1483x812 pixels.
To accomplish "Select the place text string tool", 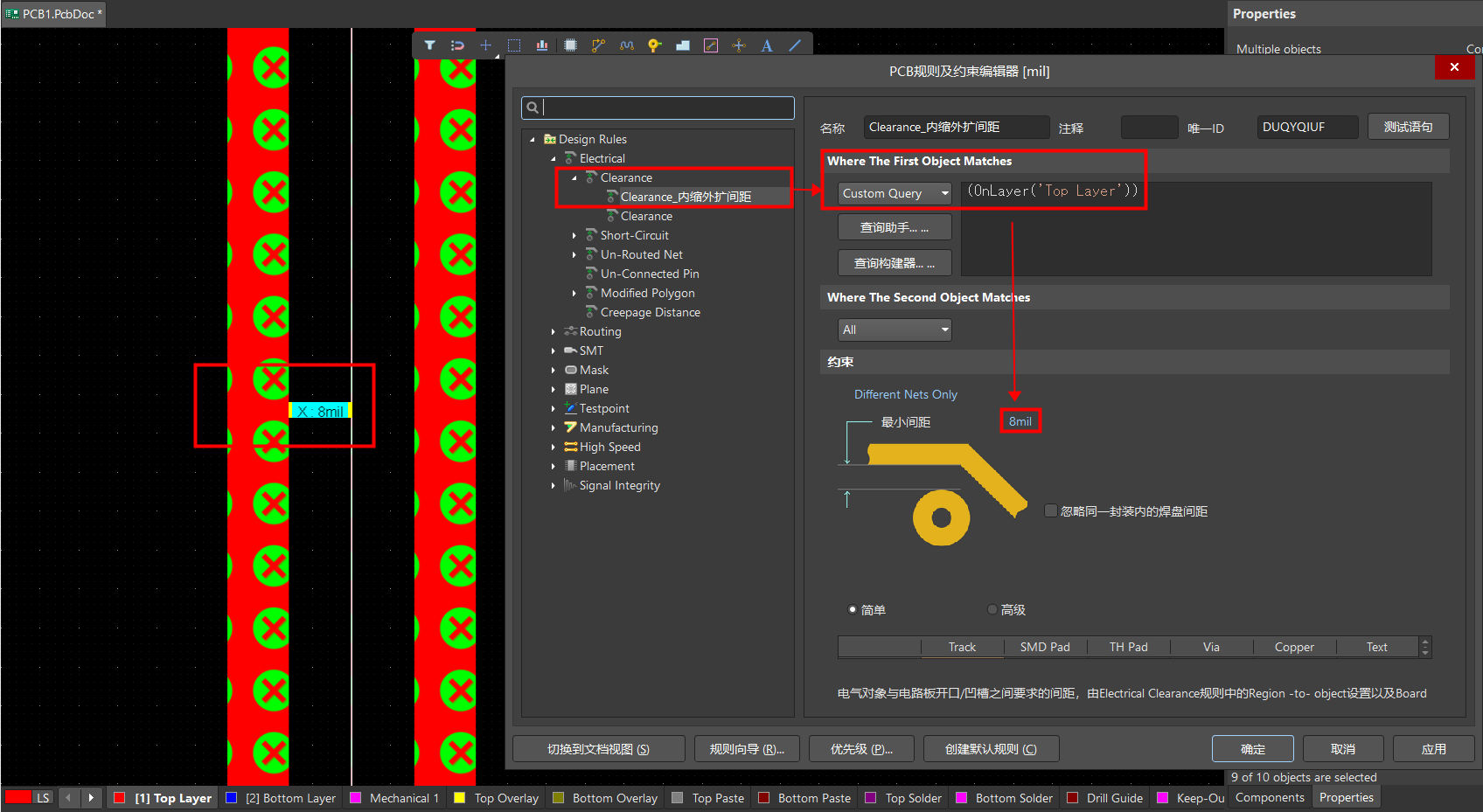I will [x=767, y=45].
